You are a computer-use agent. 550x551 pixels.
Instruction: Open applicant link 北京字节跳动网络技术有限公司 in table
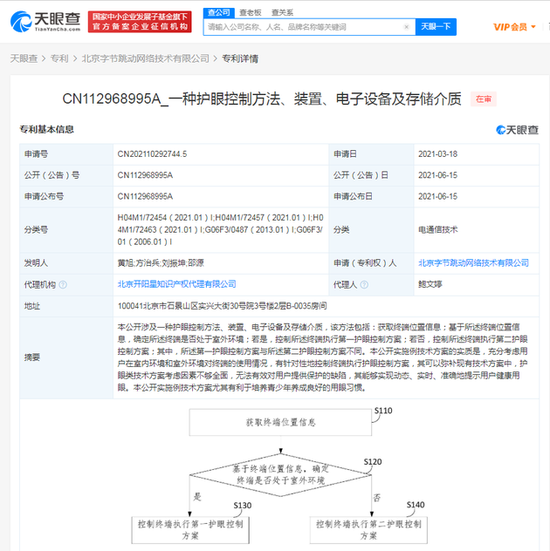point(473,263)
